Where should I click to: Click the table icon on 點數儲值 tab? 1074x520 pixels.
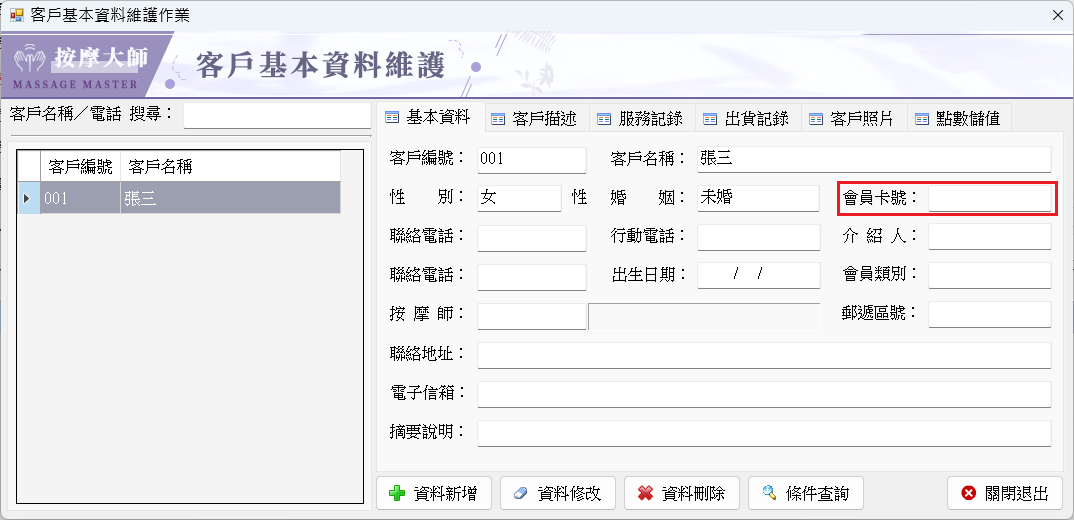point(922,119)
